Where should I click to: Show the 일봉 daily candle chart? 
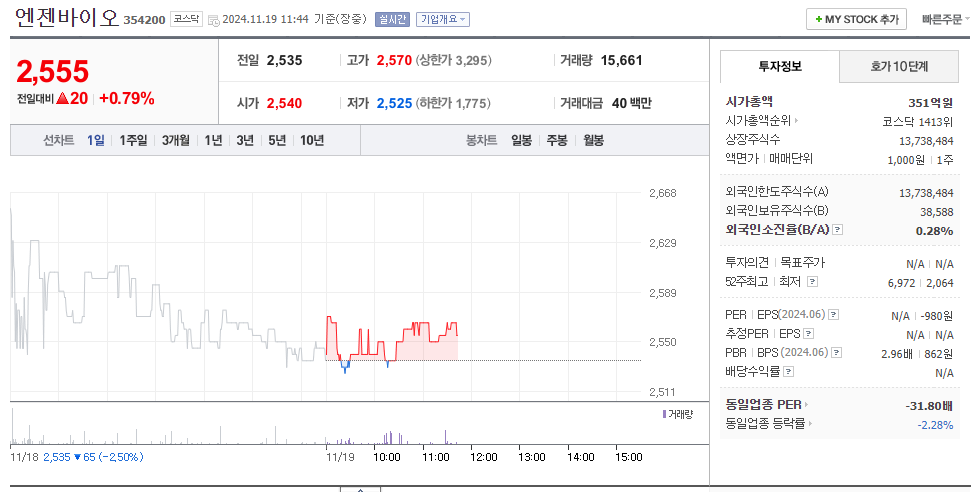point(522,140)
